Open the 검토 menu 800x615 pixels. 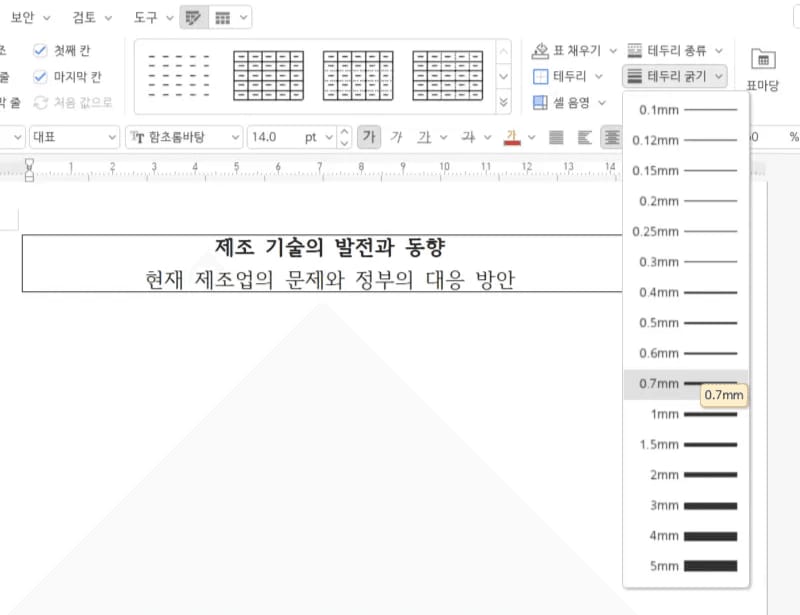[x=85, y=17]
